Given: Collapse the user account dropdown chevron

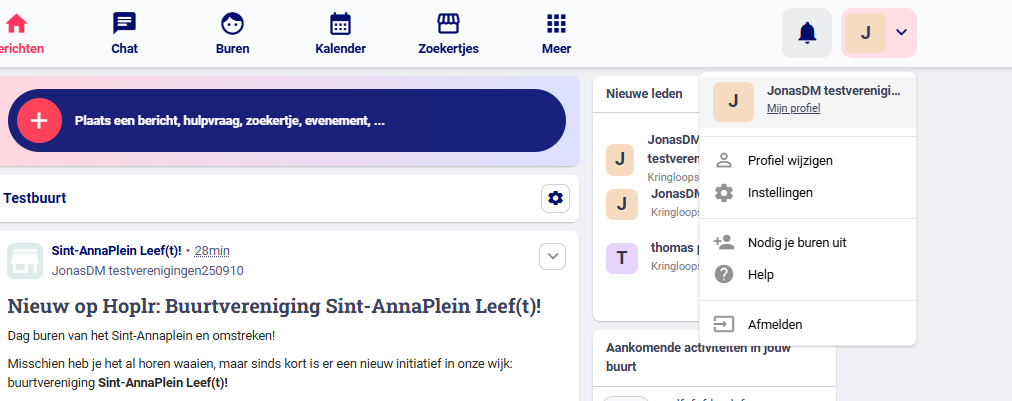Looking at the screenshot, I should click(901, 32).
